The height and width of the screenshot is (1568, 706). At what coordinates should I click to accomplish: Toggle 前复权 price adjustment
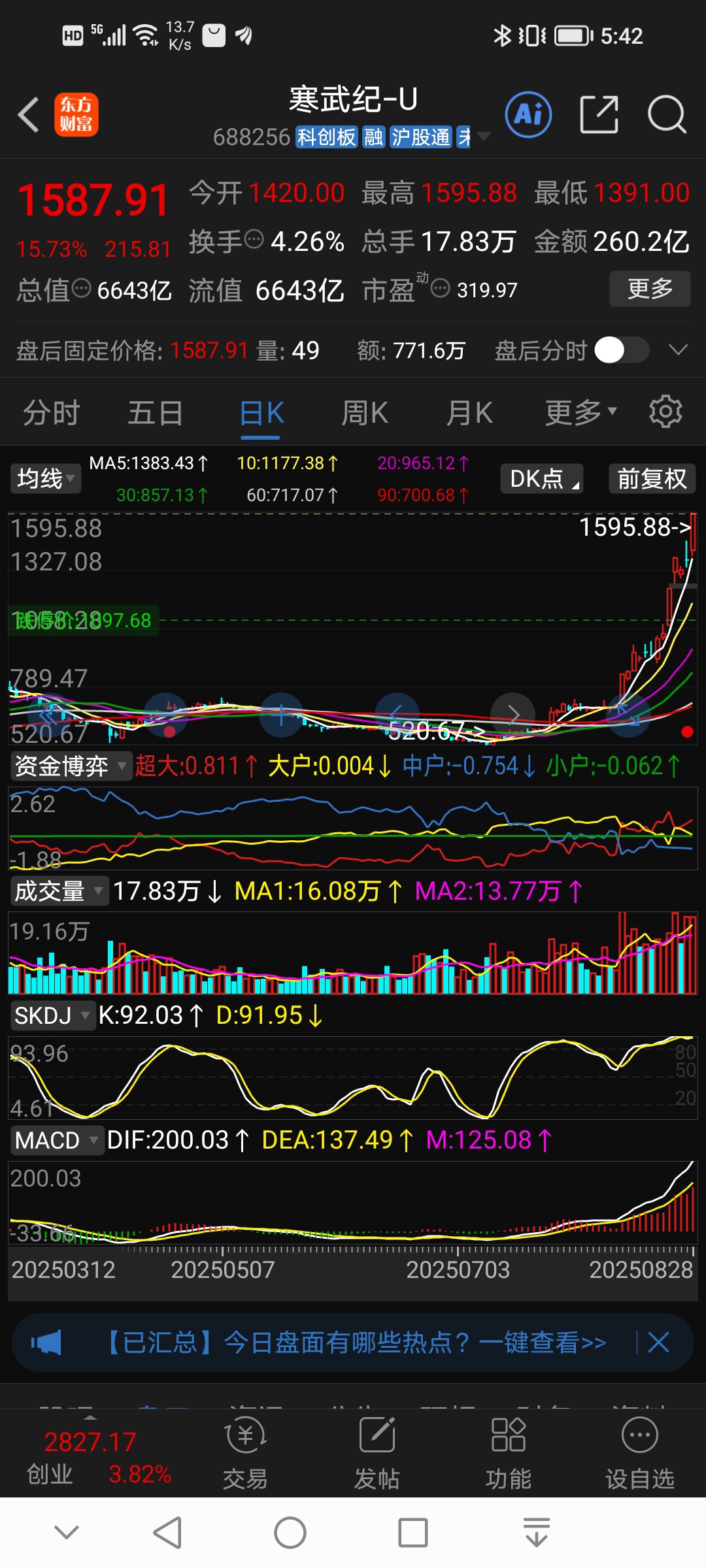tap(652, 478)
